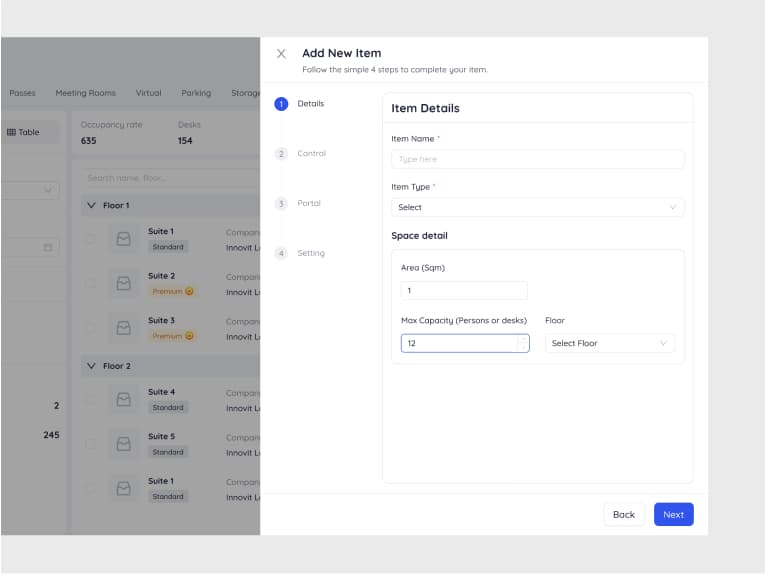Click the Details step label
Image resolution: width=765 pixels, height=574 pixels.
pos(311,103)
